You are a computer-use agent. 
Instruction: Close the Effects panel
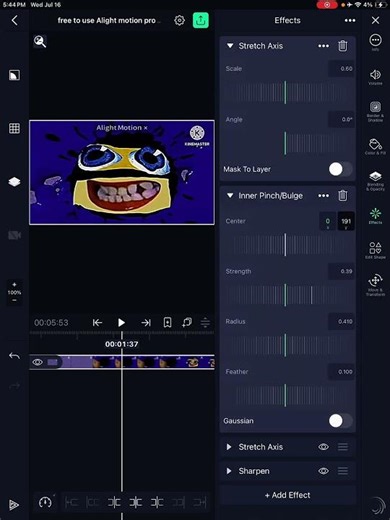click(375, 20)
